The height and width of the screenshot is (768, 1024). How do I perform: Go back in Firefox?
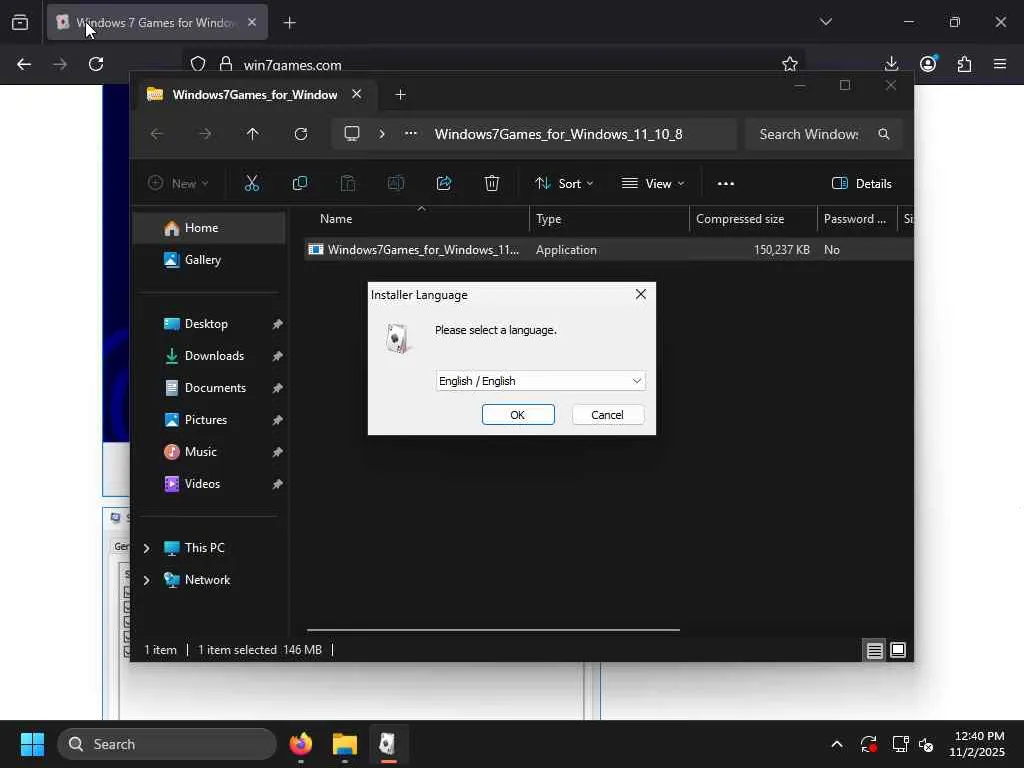pos(24,64)
